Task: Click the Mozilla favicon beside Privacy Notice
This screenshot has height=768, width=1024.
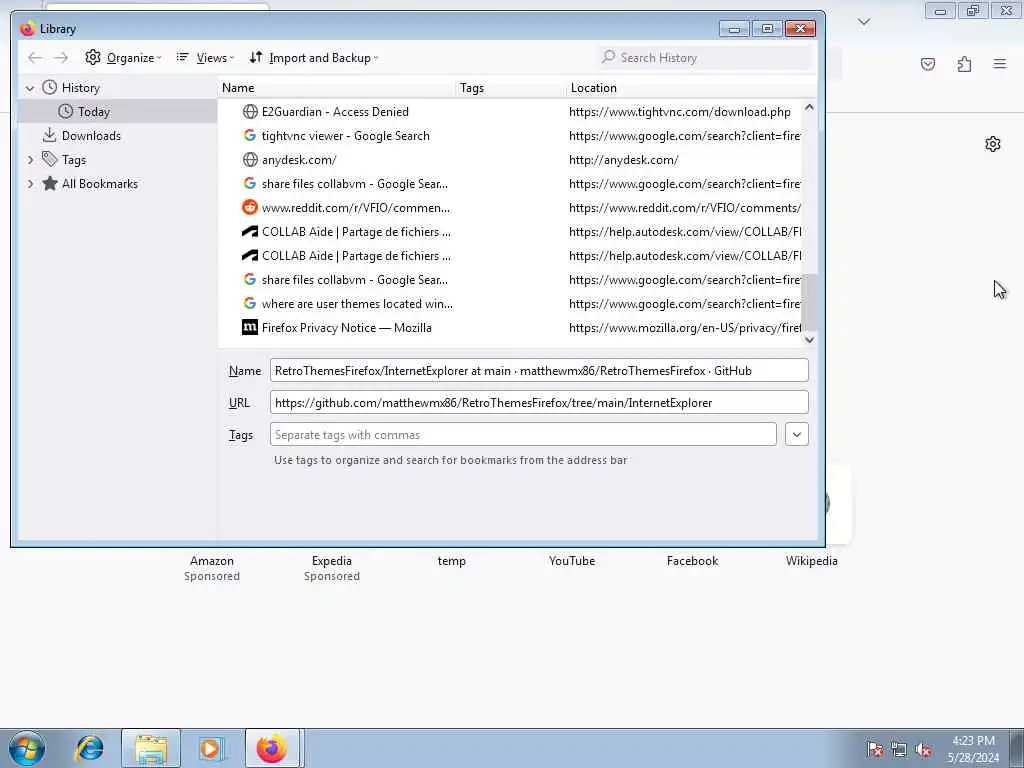Action: coord(249,328)
